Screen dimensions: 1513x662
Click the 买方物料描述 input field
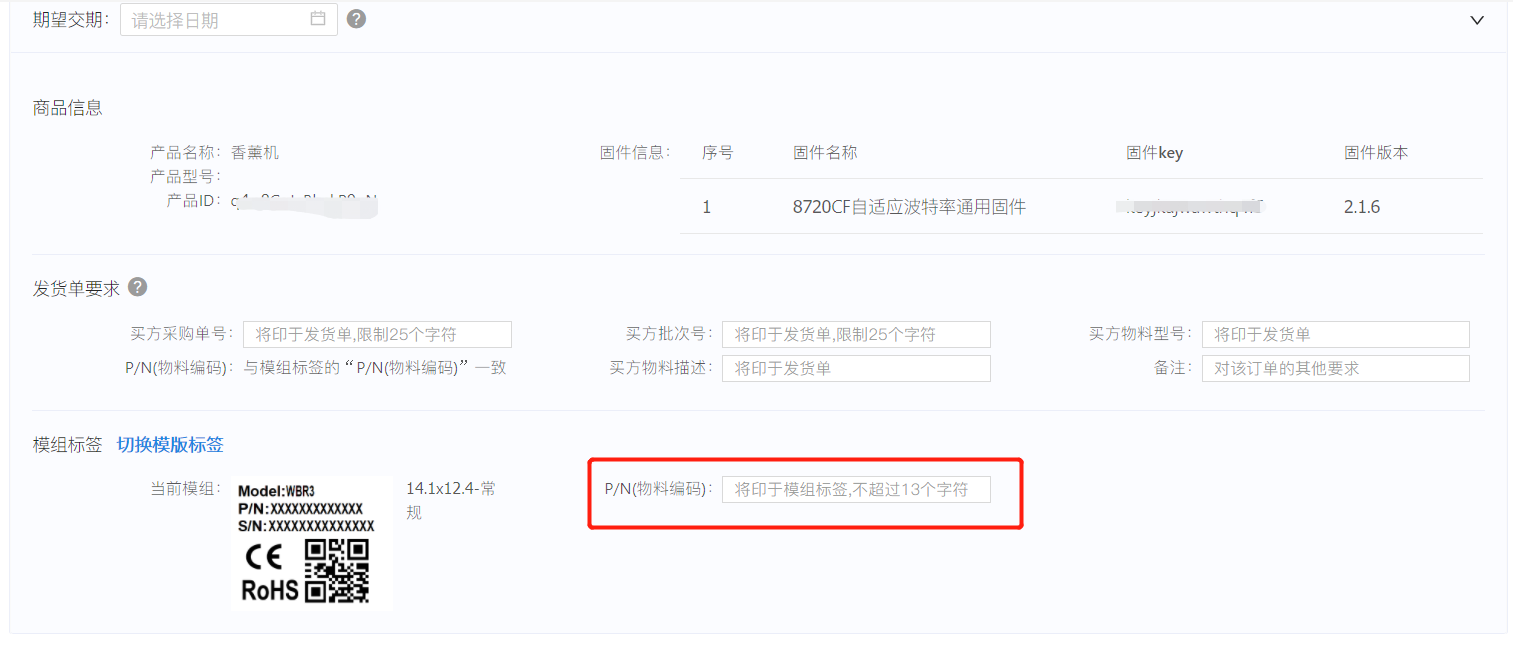pos(856,368)
